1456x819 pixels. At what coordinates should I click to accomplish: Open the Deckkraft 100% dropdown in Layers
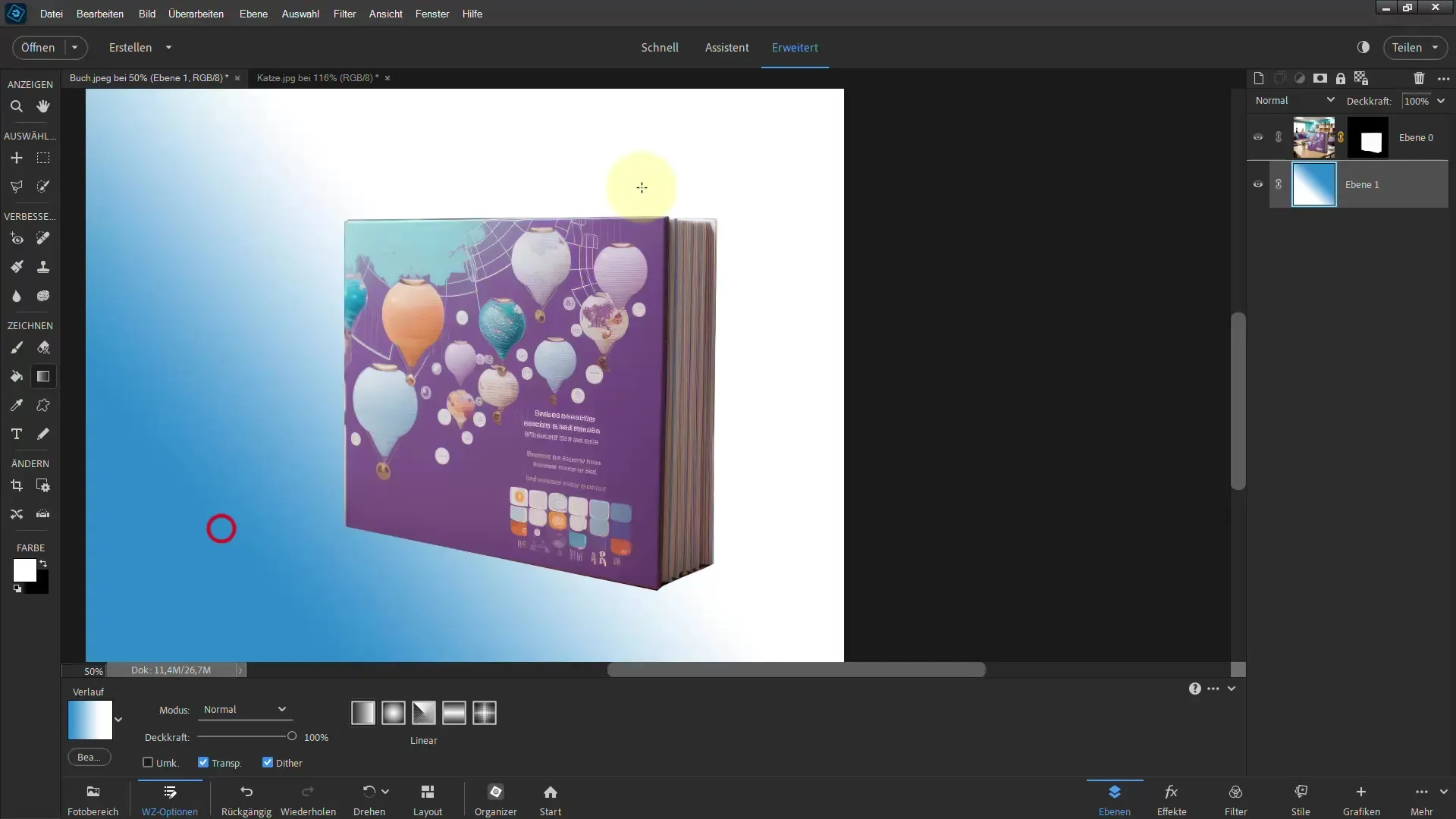coord(1441,101)
